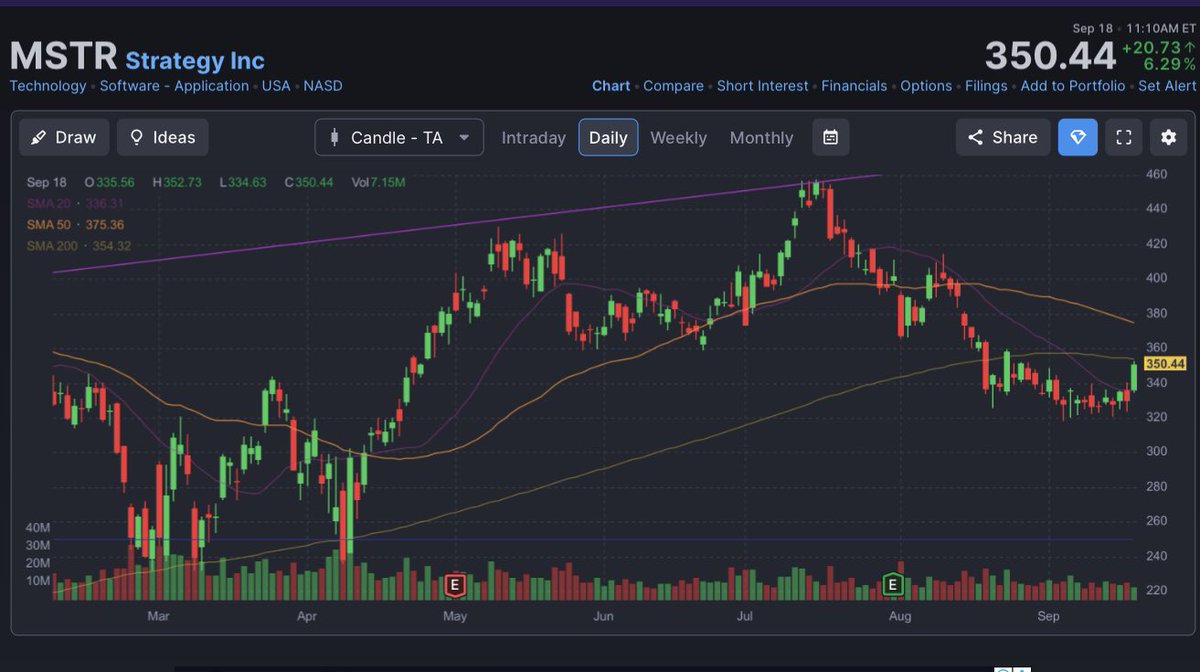1200x672 pixels.
Task: Click the share icon inside Share button
Action: 975,137
